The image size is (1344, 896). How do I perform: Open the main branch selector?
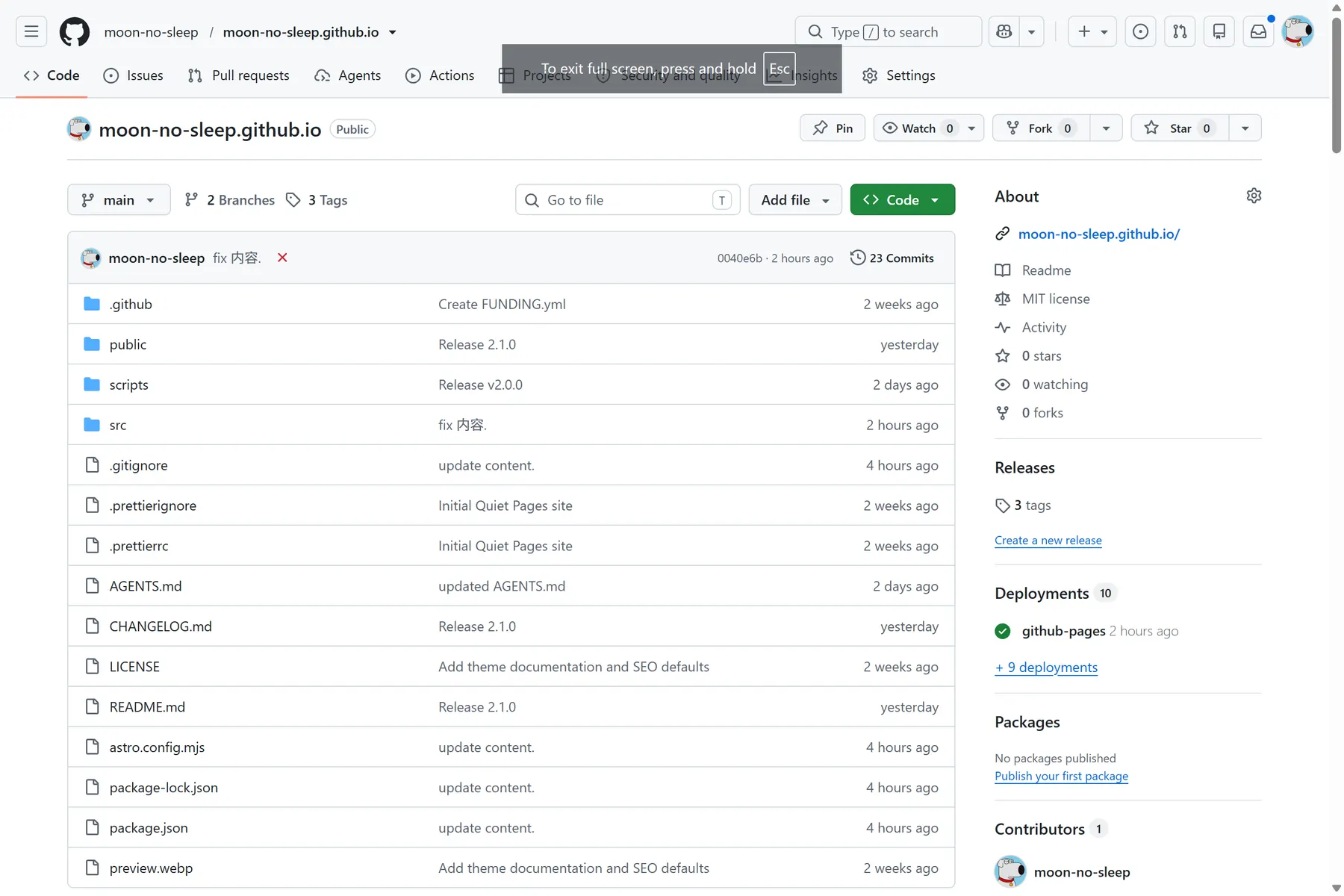[119, 199]
